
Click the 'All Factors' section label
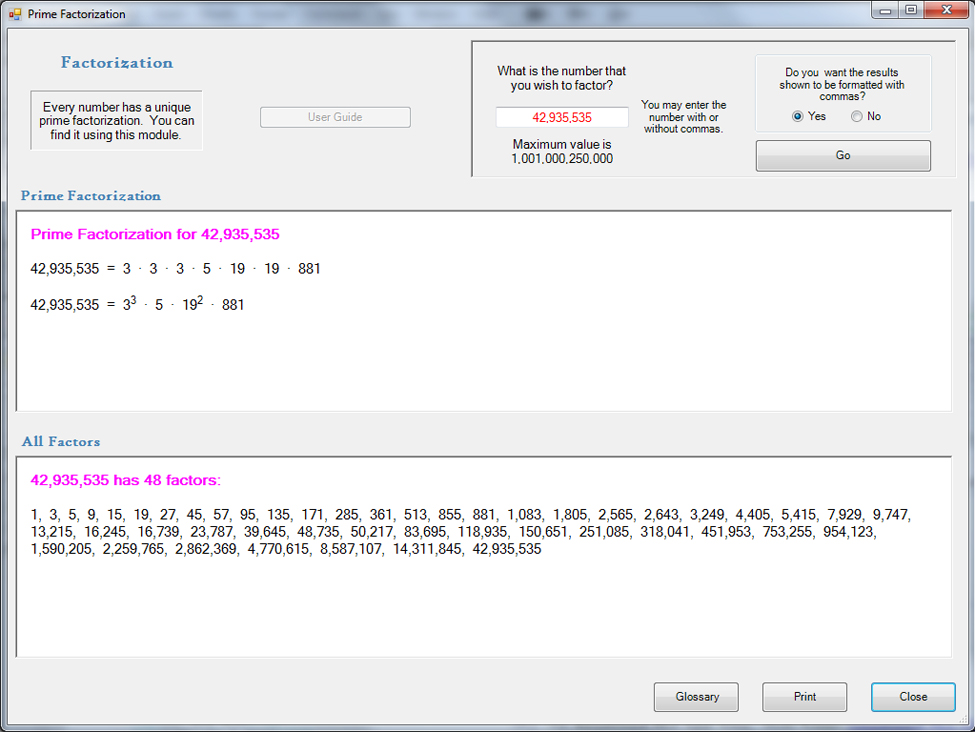point(61,441)
